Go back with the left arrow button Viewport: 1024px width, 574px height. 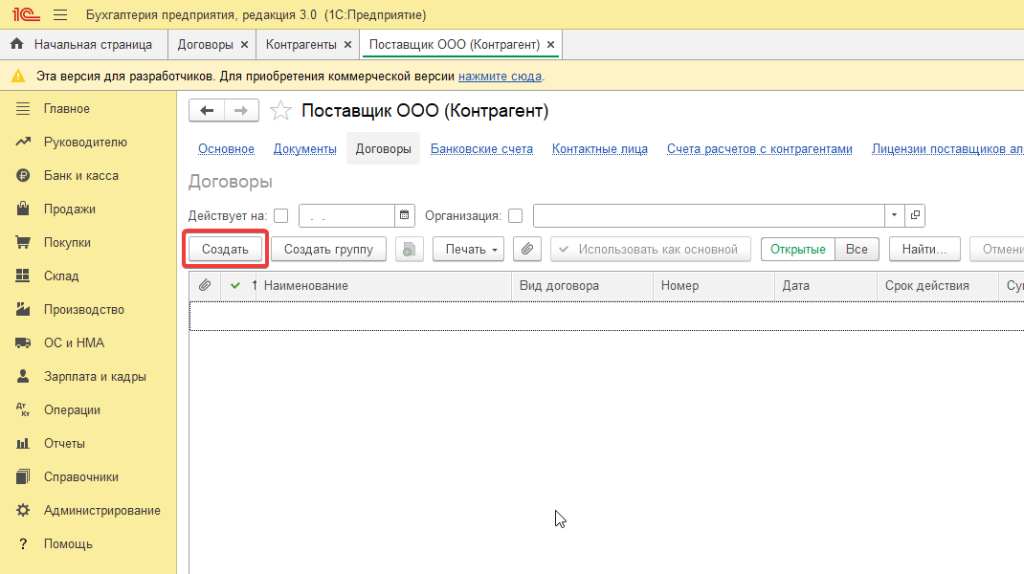[207, 110]
